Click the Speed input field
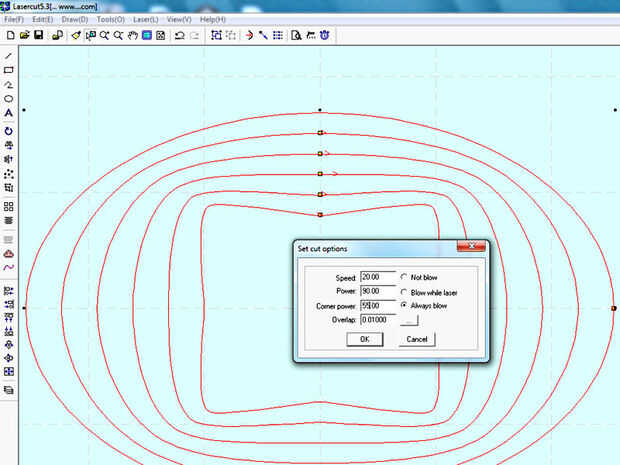620x465 pixels. click(x=378, y=277)
